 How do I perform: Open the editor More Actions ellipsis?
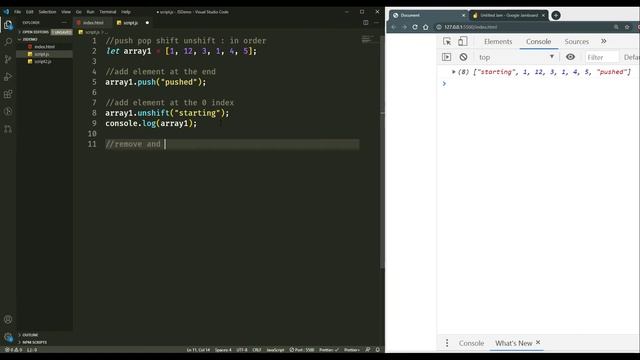pyautogui.click(x=376, y=23)
